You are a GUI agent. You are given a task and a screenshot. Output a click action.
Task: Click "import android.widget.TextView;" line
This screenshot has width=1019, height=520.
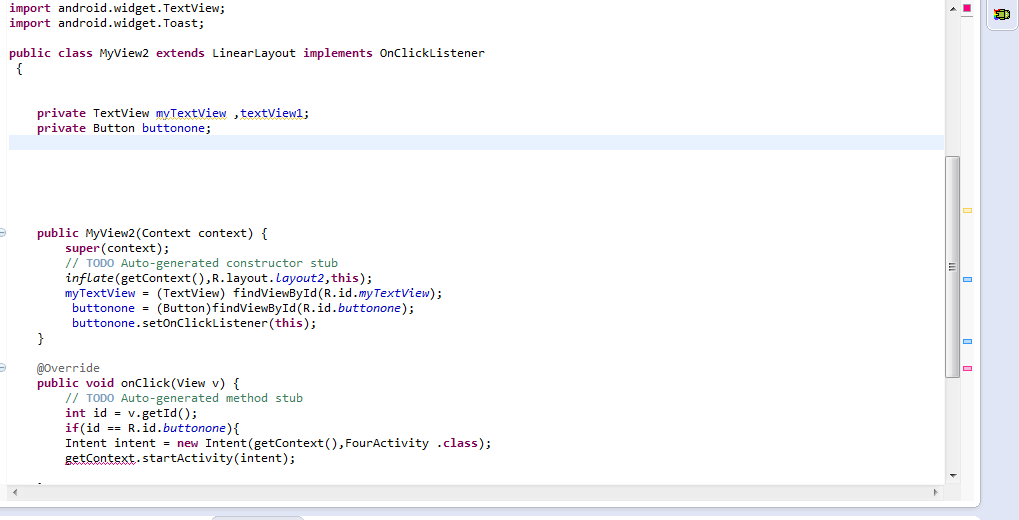click(117, 8)
